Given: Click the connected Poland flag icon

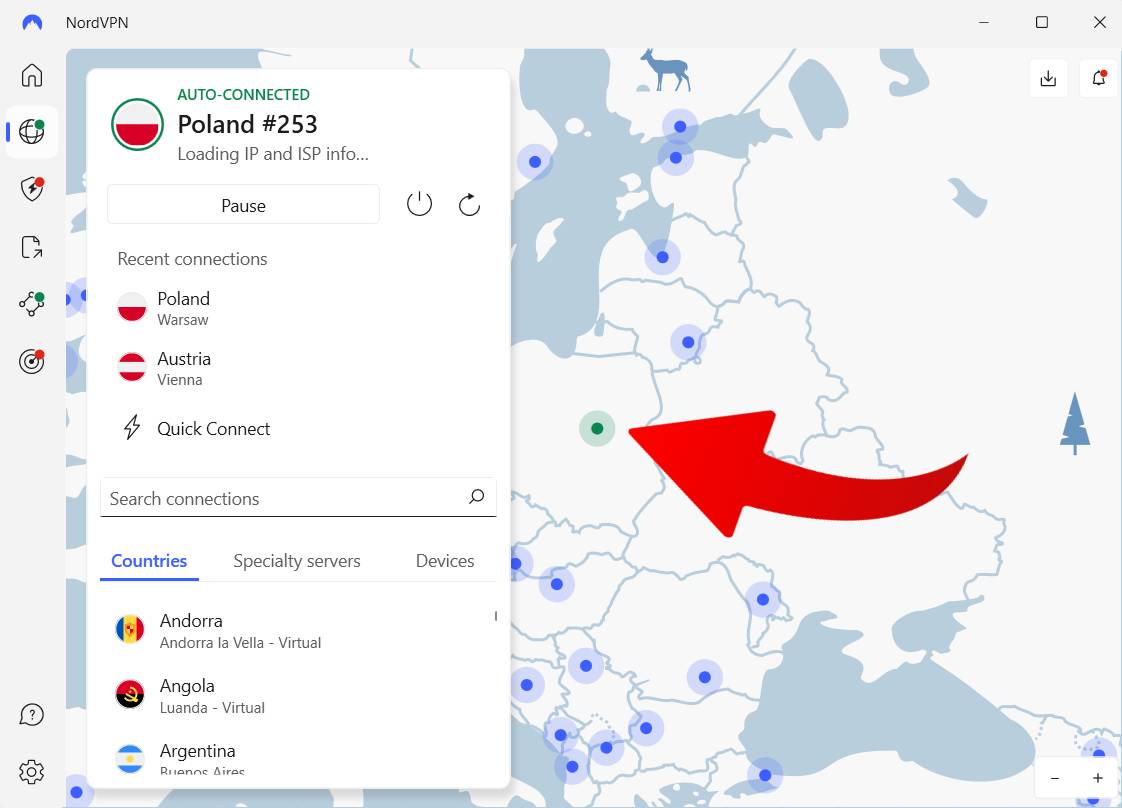Looking at the screenshot, I should click(137, 124).
